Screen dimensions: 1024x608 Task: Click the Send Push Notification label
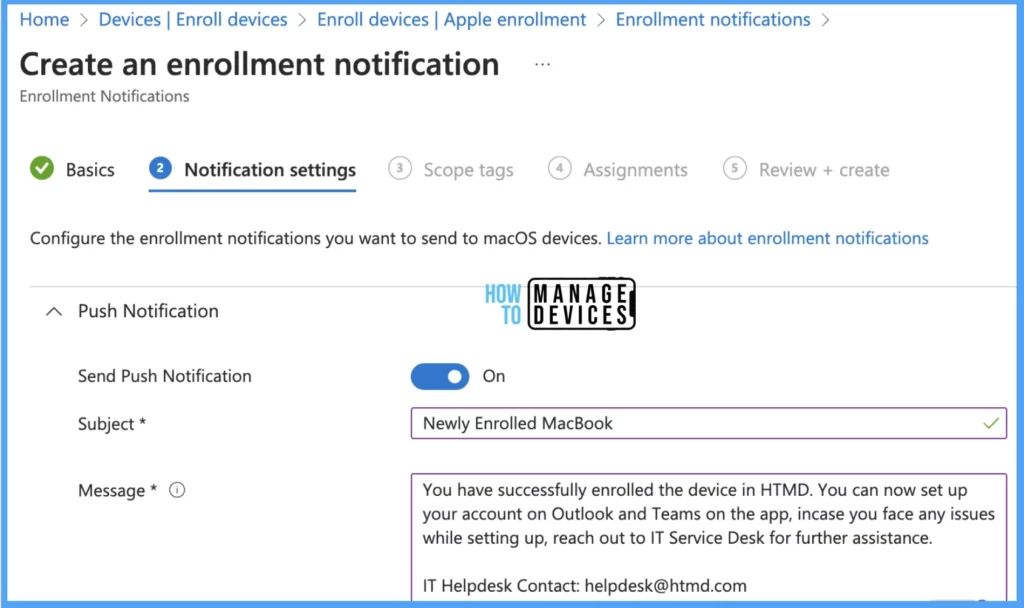165,376
